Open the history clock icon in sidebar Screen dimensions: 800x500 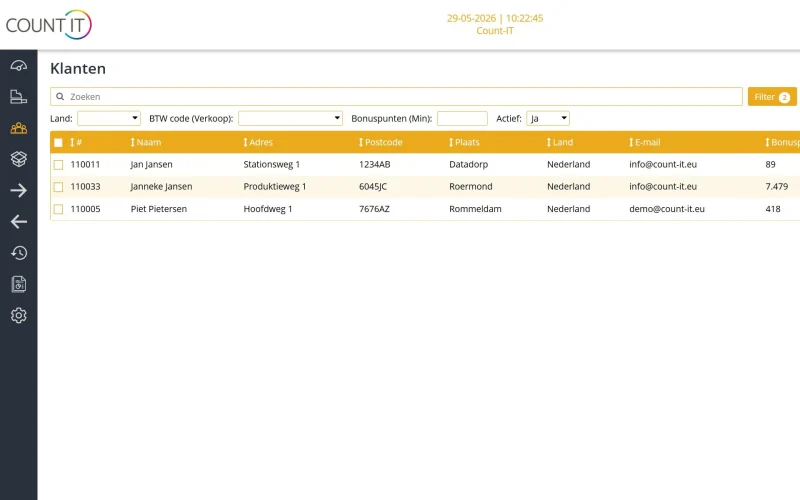tap(18, 253)
